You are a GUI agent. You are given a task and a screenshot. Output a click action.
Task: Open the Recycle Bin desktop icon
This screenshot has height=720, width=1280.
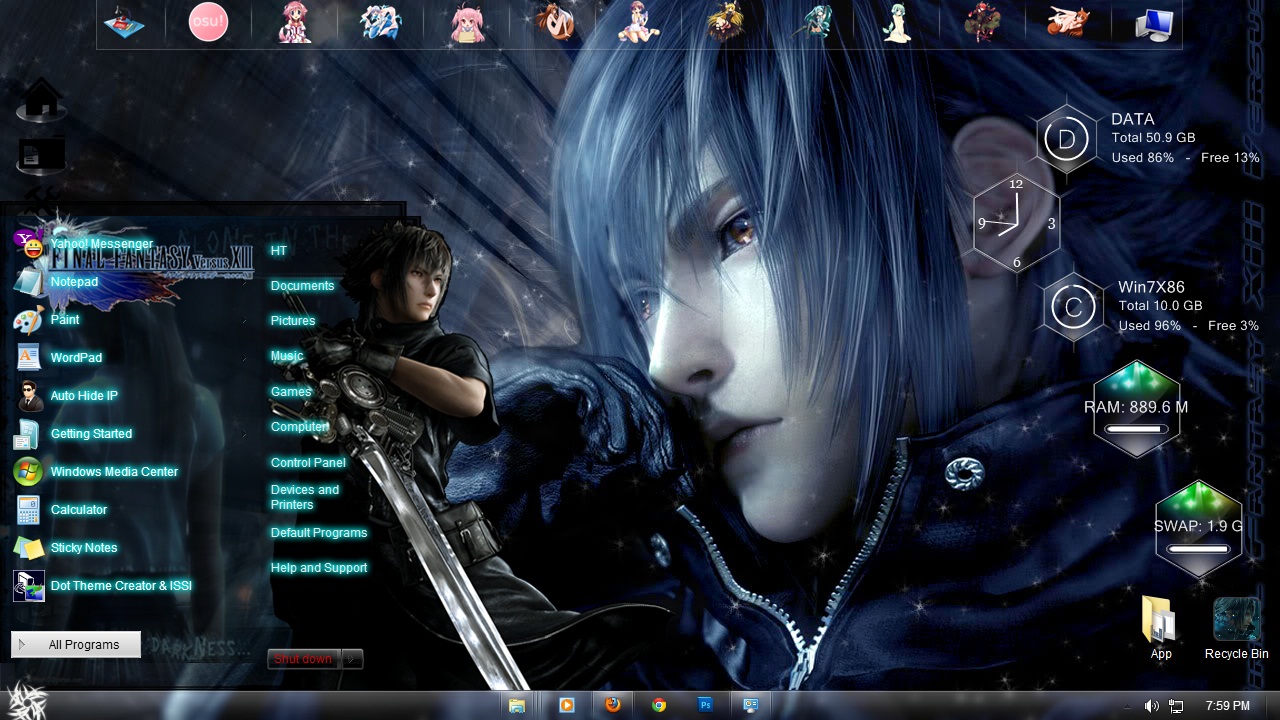point(1236,629)
